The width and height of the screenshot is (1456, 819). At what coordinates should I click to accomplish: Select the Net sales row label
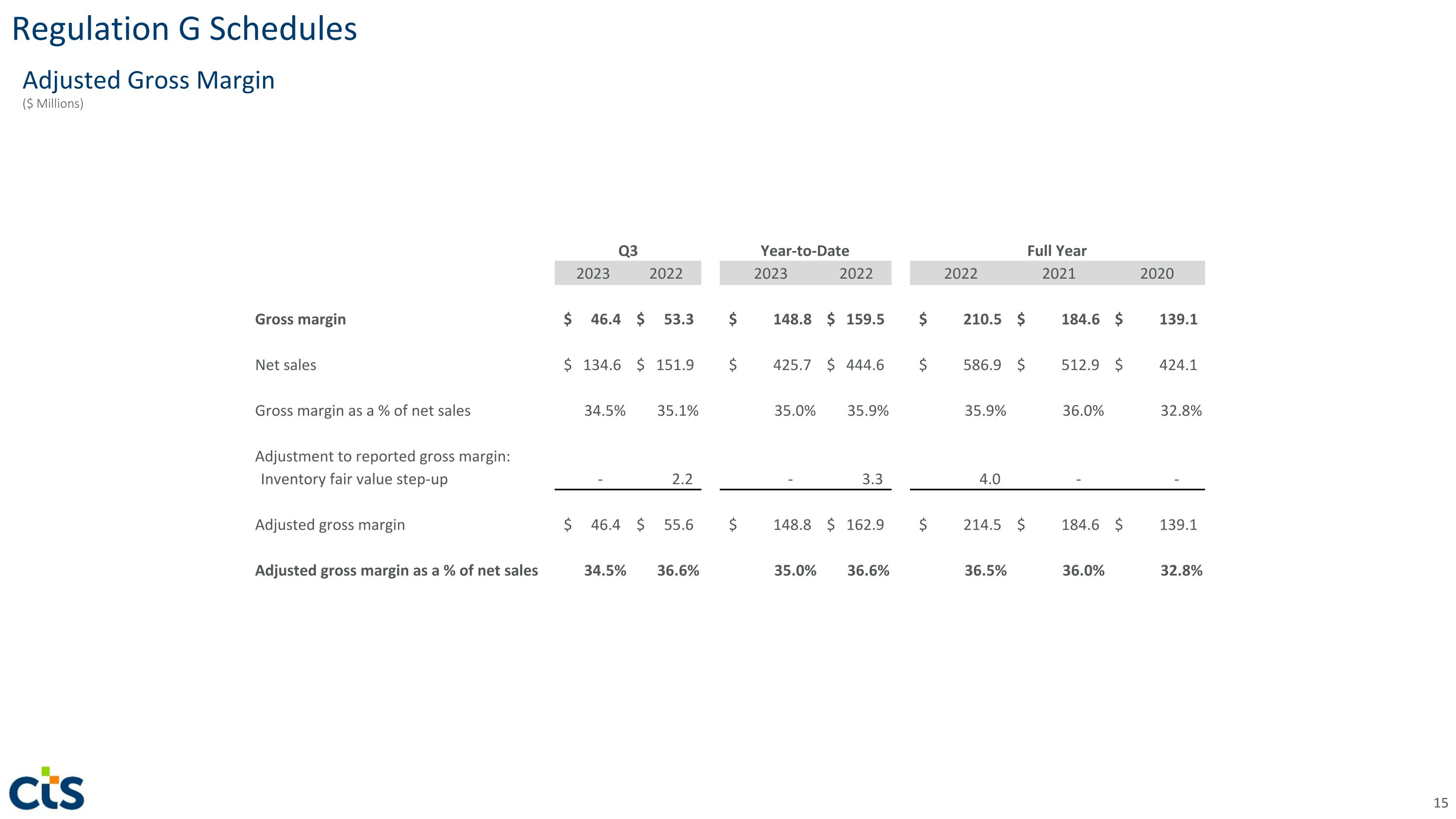pyautogui.click(x=285, y=365)
